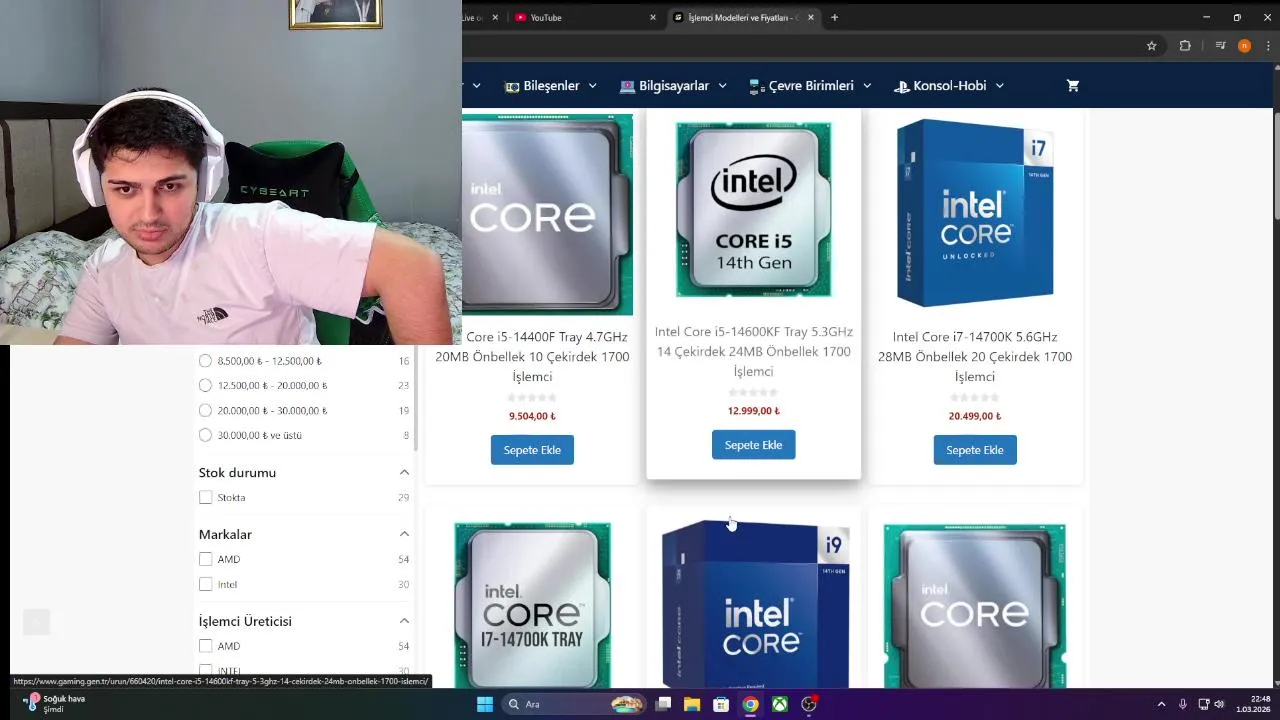This screenshot has width=1280, height=720.
Task: Check the Stokta stock filter
Action: point(205,497)
